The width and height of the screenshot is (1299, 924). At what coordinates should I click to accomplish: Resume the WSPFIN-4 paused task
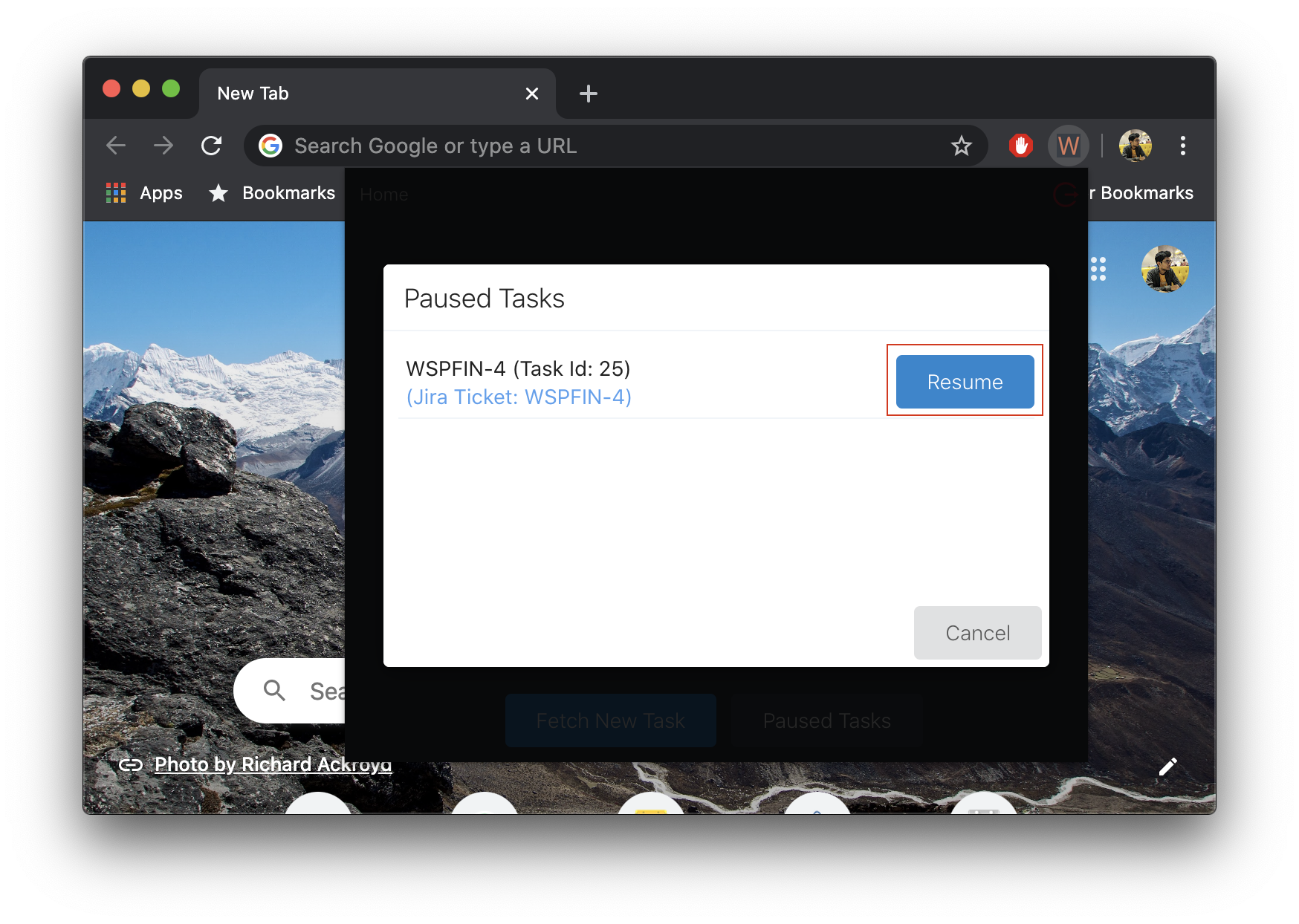[x=965, y=381]
